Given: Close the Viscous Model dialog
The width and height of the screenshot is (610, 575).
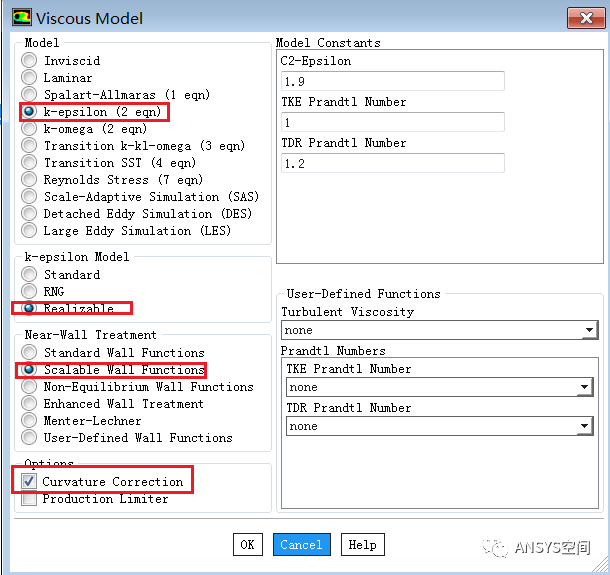Looking at the screenshot, I should pyautogui.click(x=586, y=18).
